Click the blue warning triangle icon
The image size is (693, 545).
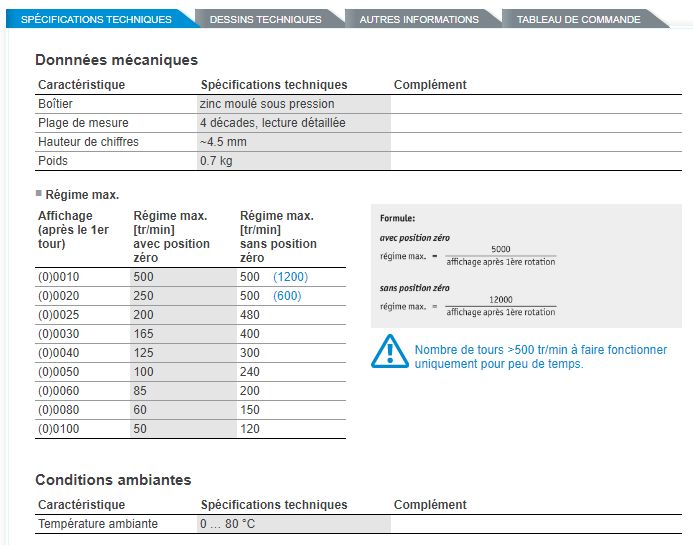pos(389,351)
